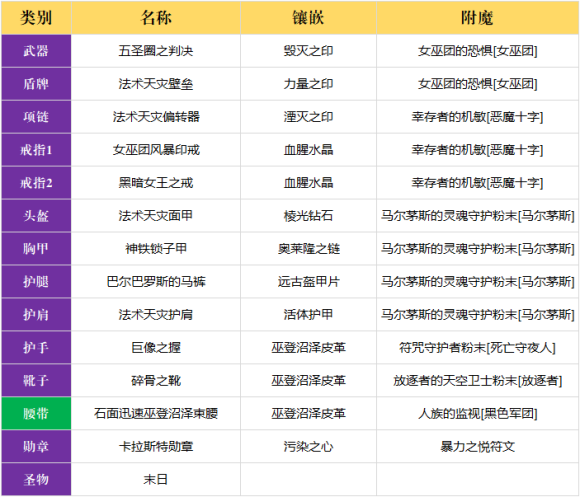Click 符咒守护者粉末[死亡守夜人] enchant cell
Screen dimensions: 580x497
(477, 347)
